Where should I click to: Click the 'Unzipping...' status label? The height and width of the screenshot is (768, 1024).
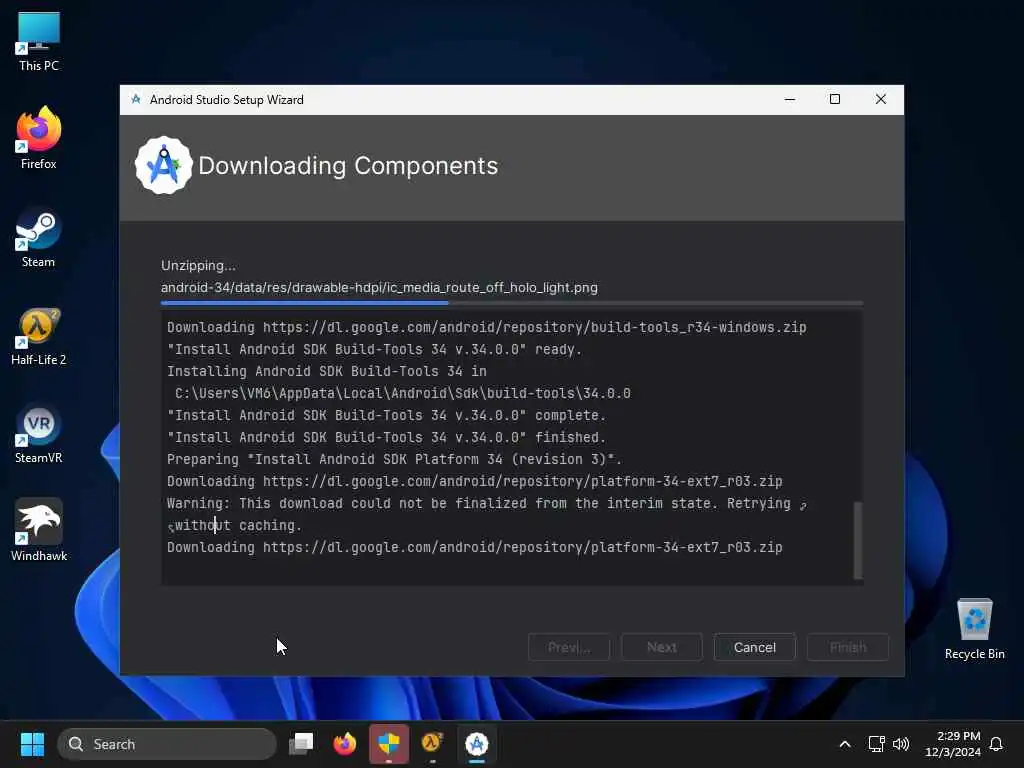[199, 265]
